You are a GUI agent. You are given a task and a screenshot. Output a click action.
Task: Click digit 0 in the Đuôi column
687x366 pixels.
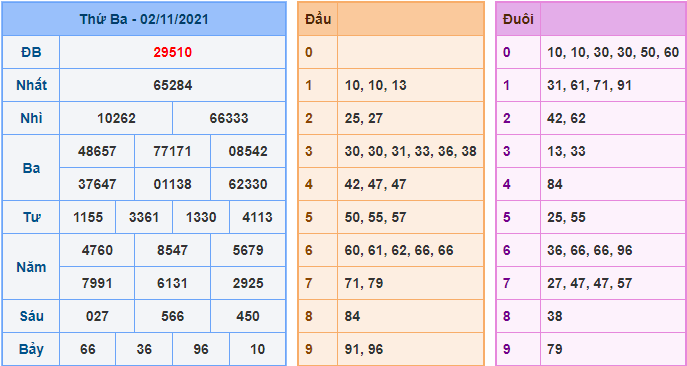(x=506, y=53)
